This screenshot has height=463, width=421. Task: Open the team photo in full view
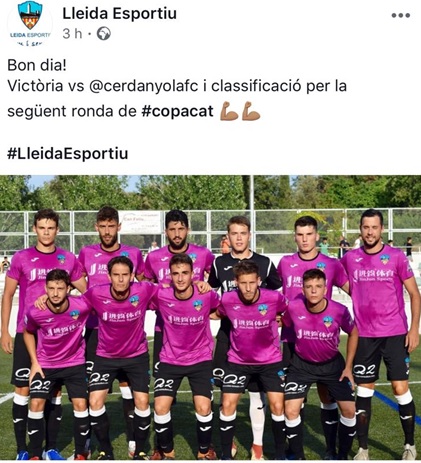click(210, 317)
